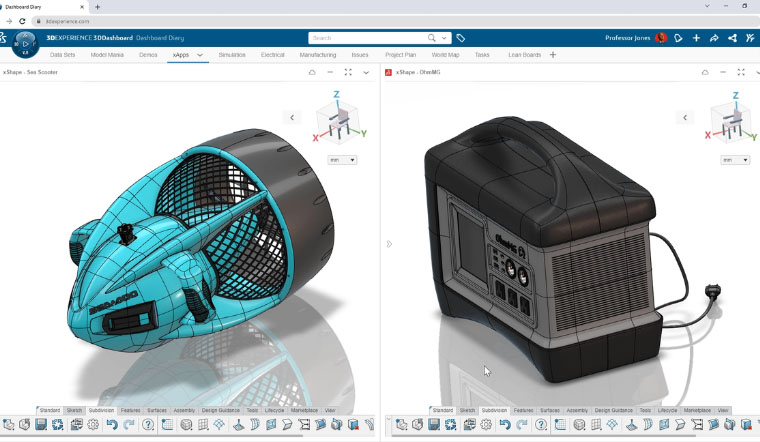Select Features tab in Sea Scooter toolbar
This screenshot has height=442, width=760.
(130, 410)
